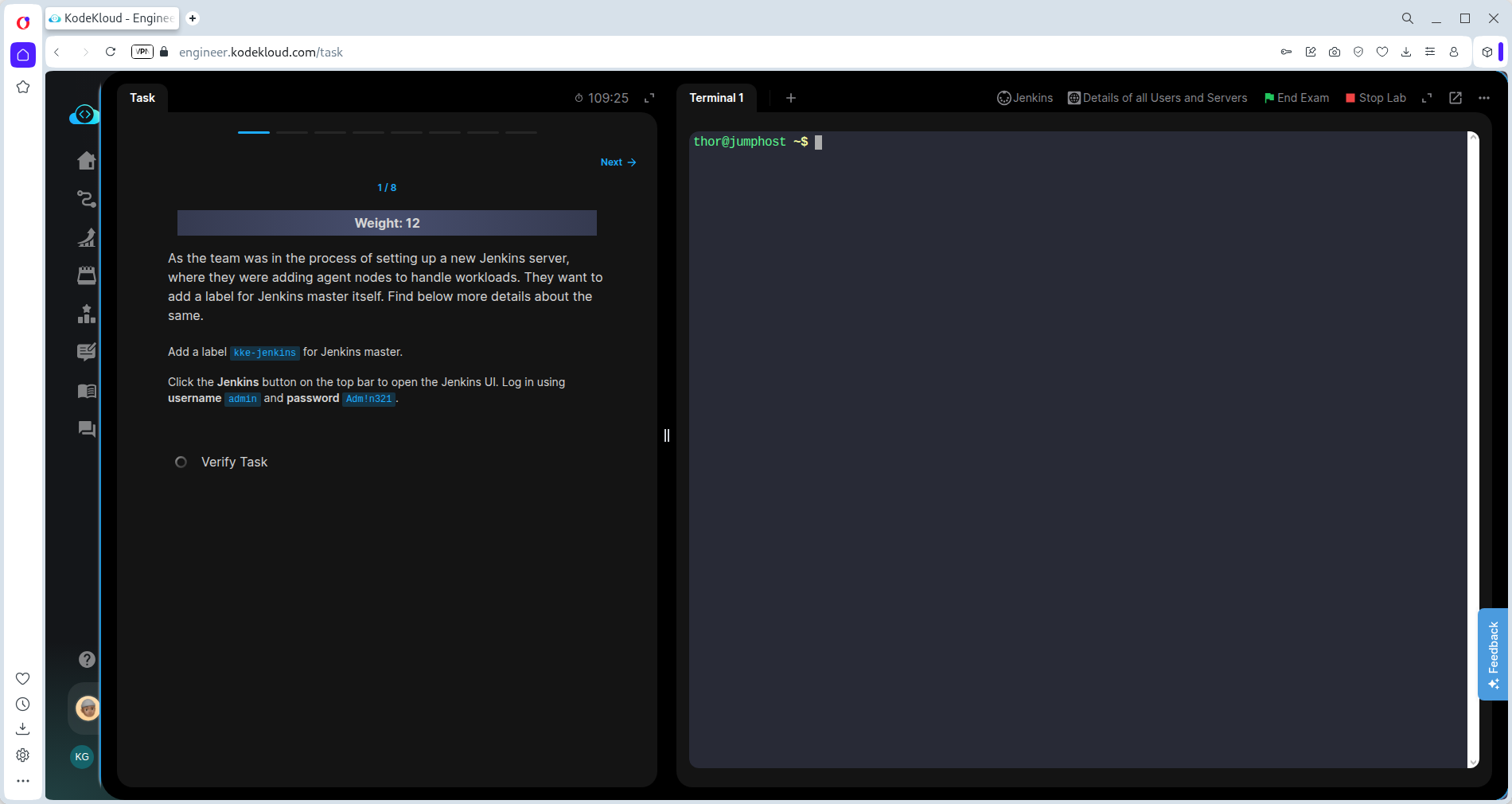Open the video courses clapperboard icon
The image size is (1512, 804).
(x=87, y=275)
